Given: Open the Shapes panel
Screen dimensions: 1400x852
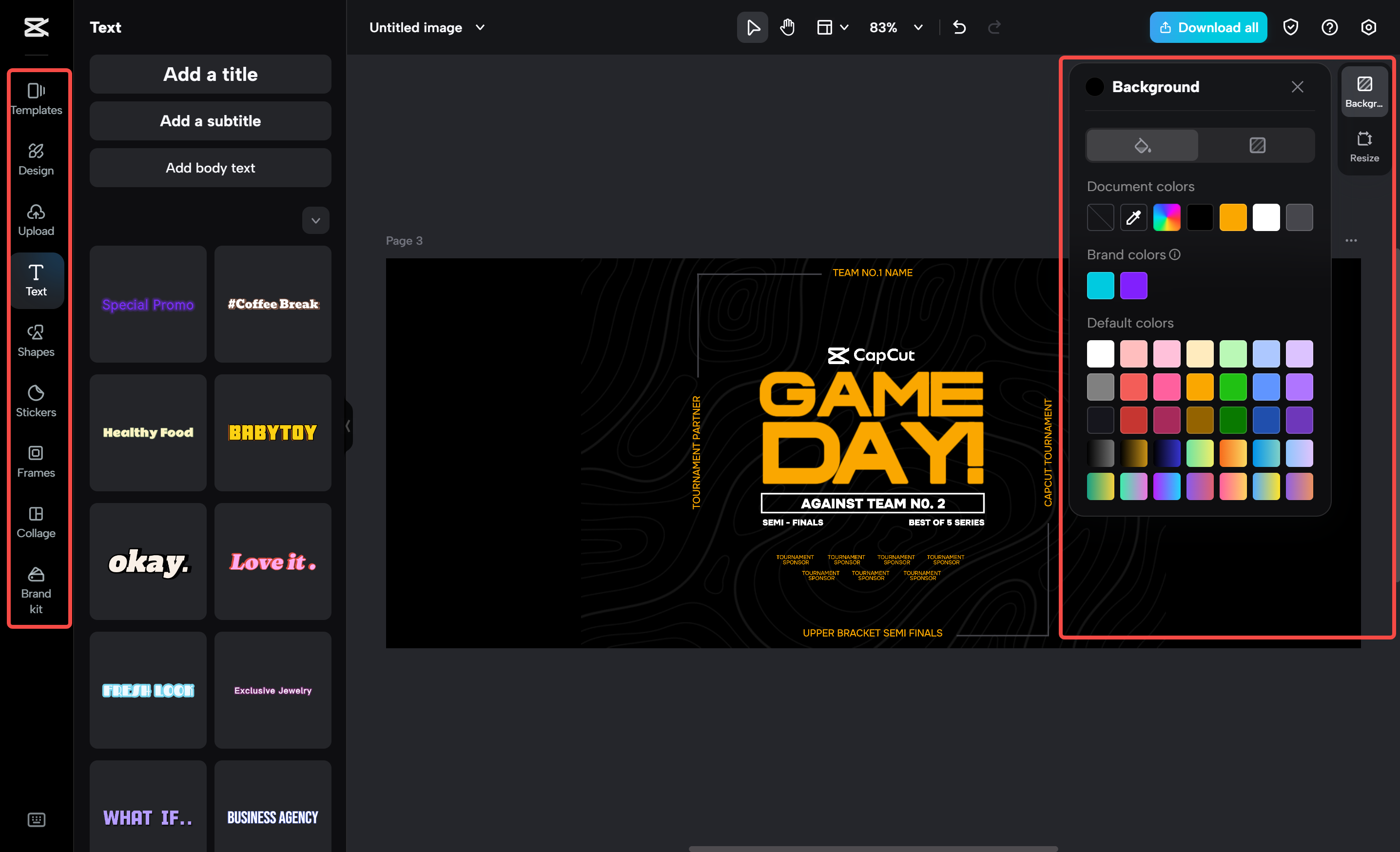Looking at the screenshot, I should point(36,341).
